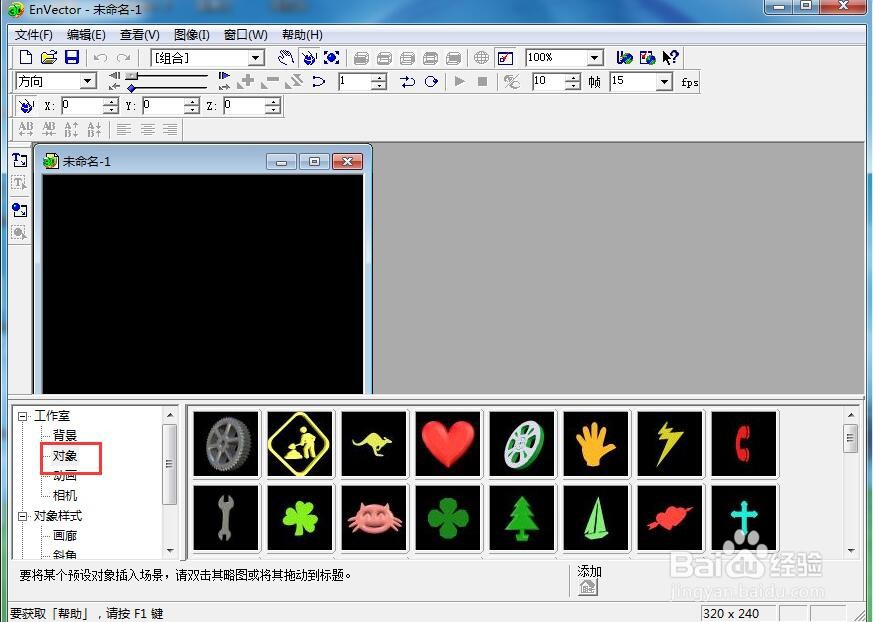
Task: Click the reverse loop arrow icon
Action: point(318,82)
